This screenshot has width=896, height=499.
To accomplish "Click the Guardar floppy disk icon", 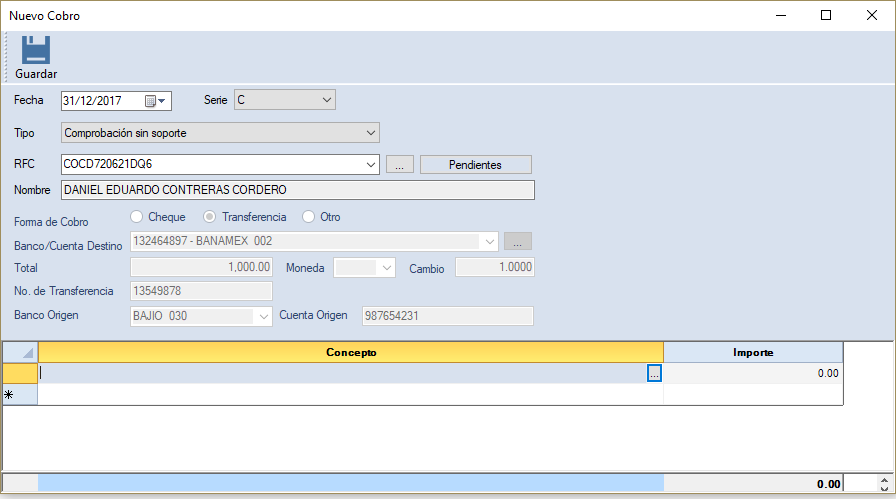I will 36,51.
